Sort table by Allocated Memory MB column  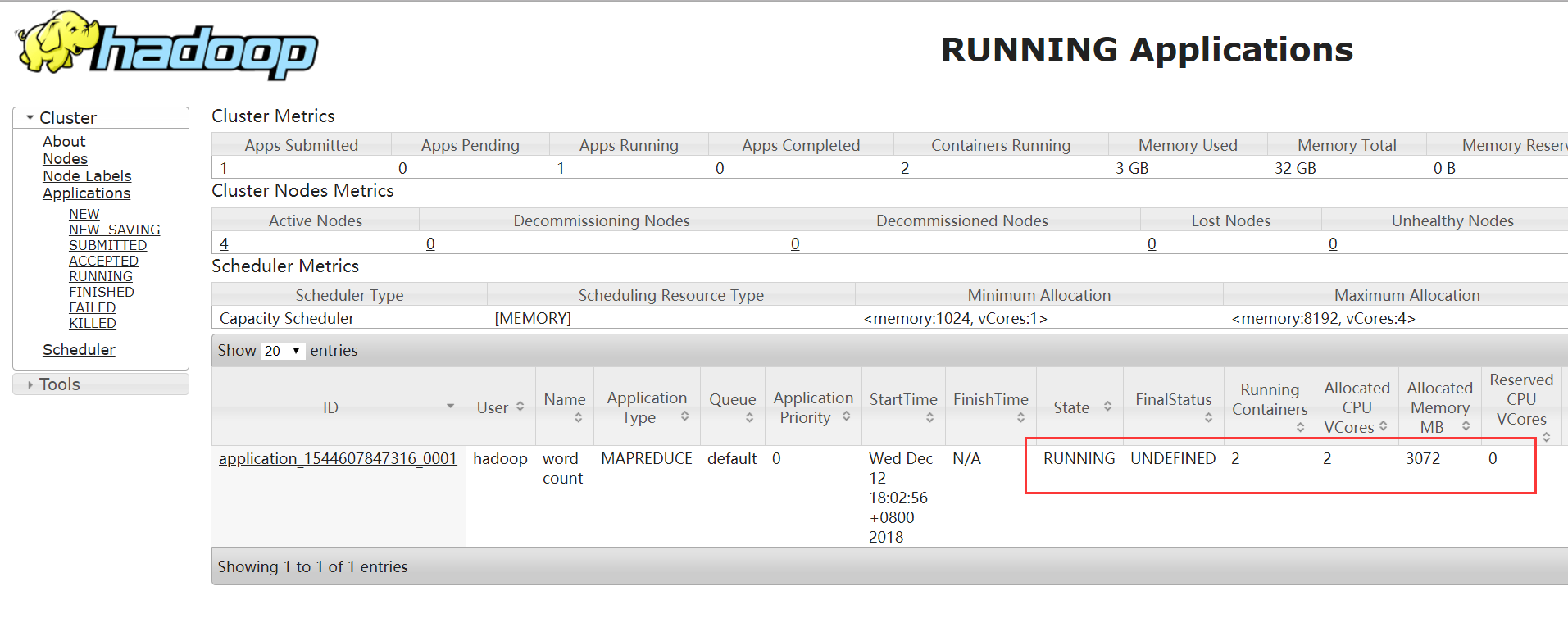click(x=1439, y=407)
